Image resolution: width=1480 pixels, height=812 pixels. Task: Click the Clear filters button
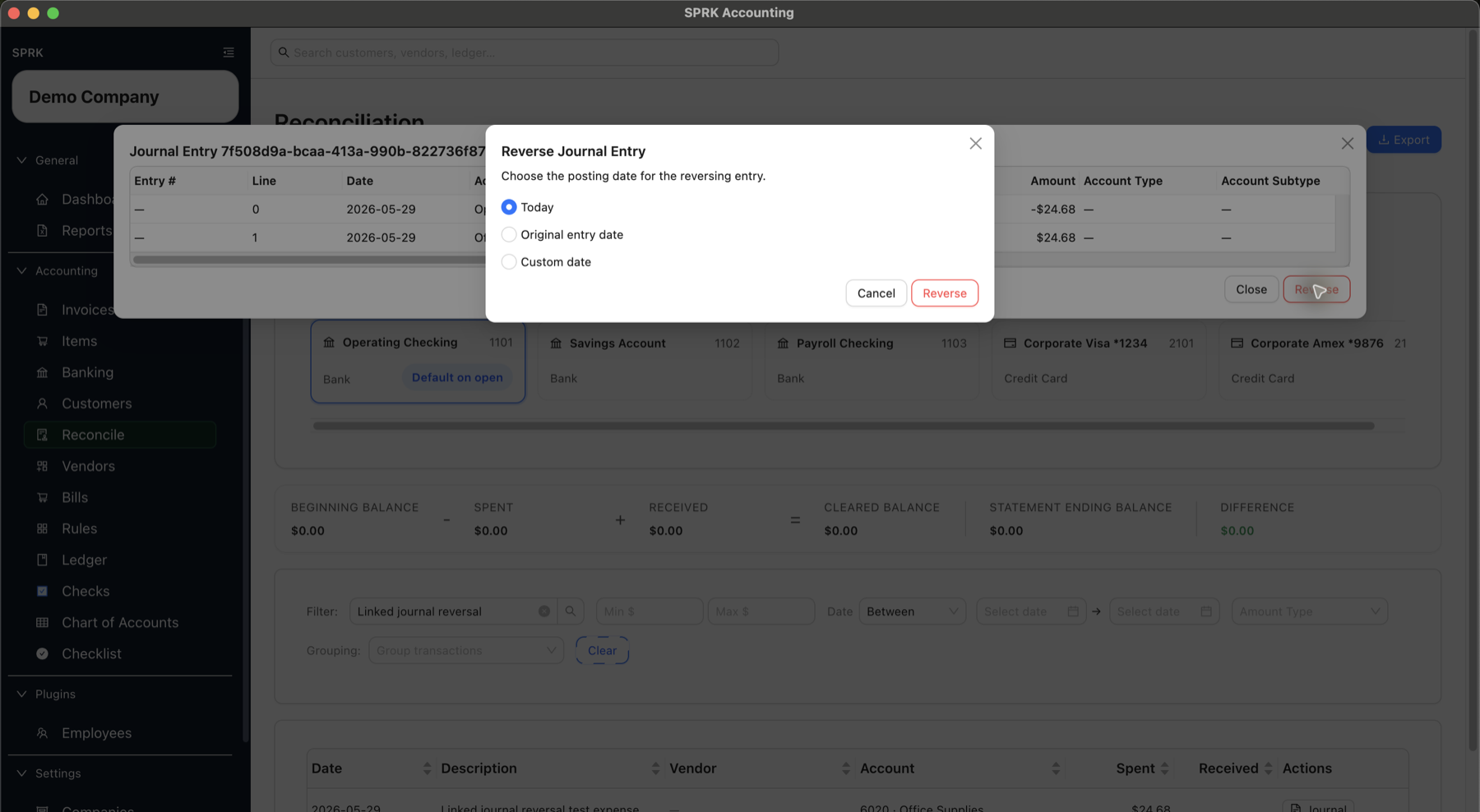pyautogui.click(x=602, y=650)
